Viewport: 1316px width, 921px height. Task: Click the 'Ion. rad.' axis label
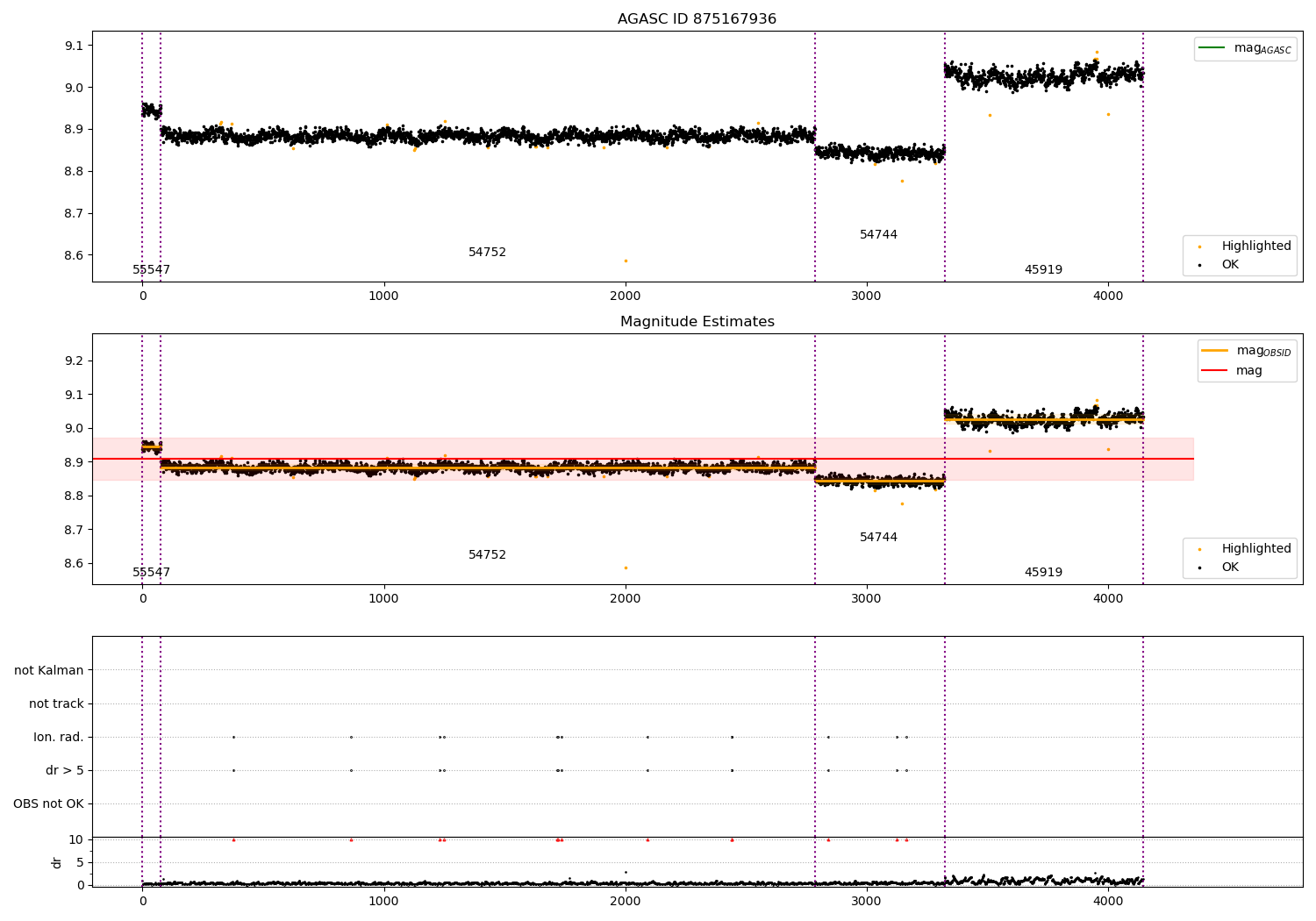[59, 737]
